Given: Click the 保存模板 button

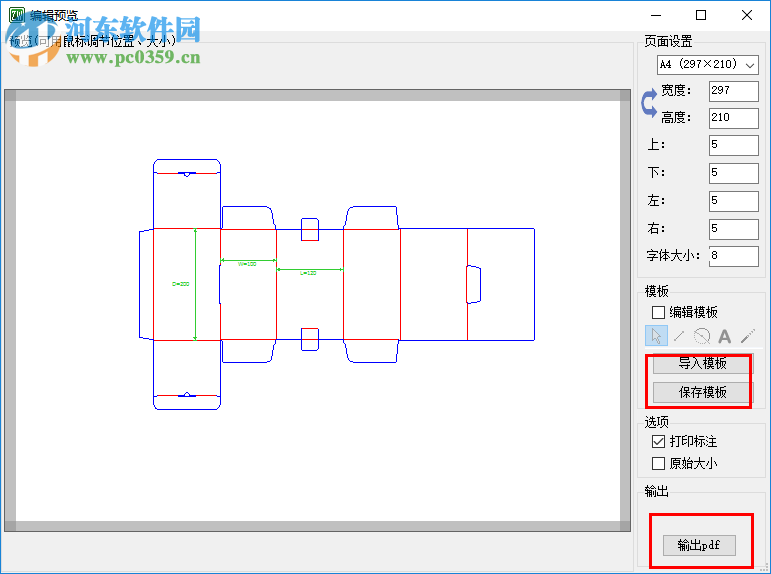Looking at the screenshot, I should click(x=703, y=393).
